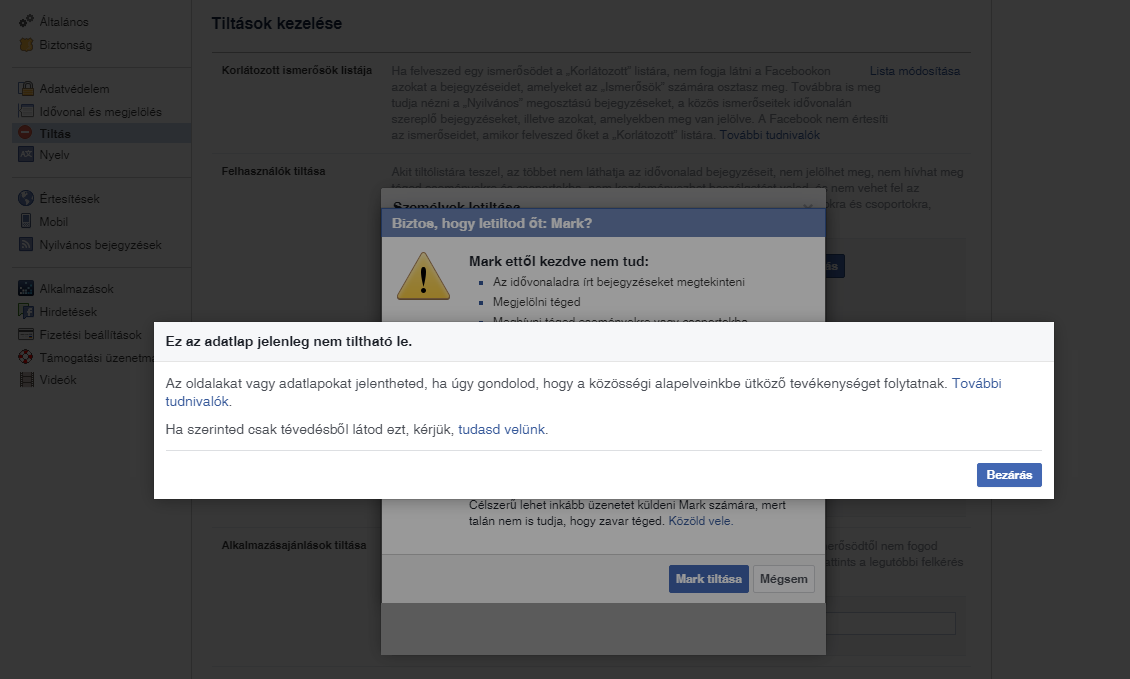1130x679 pixels.
Task: Click the Nyilvános bejegyzések feed icon
Action: click(x=26, y=244)
